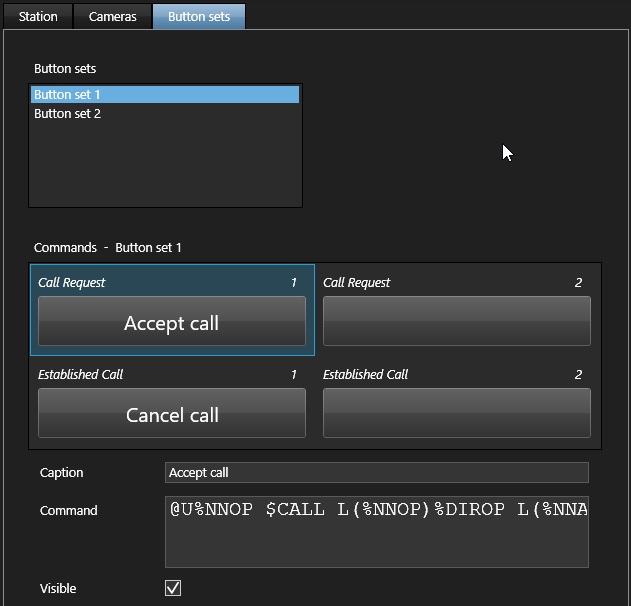Select the empty Established Call 2 button

coord(456,413)
